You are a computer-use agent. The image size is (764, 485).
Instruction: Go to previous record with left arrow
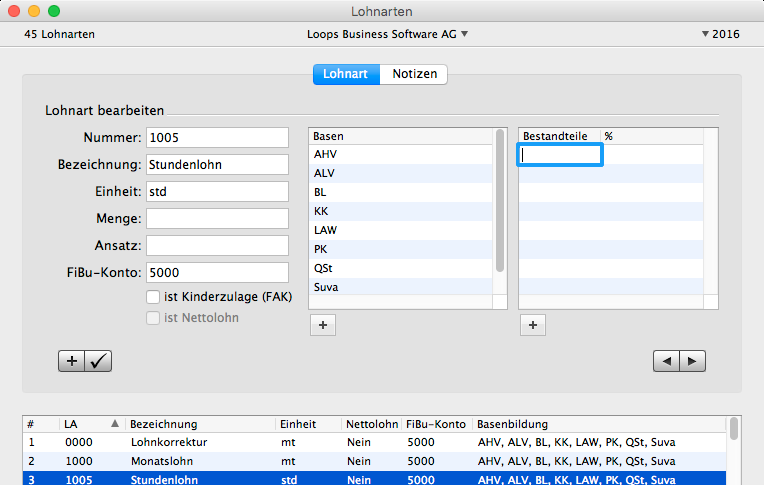click(665, 361)
